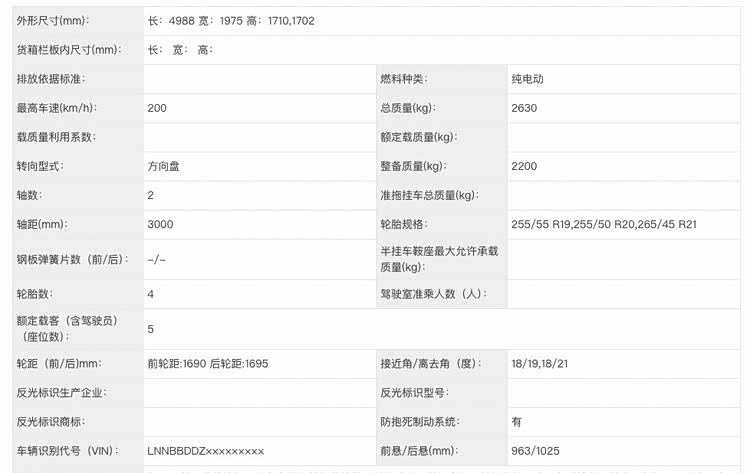
Task: Click the 燃料种类 value 纯电动
Action: tap(527, 78)
